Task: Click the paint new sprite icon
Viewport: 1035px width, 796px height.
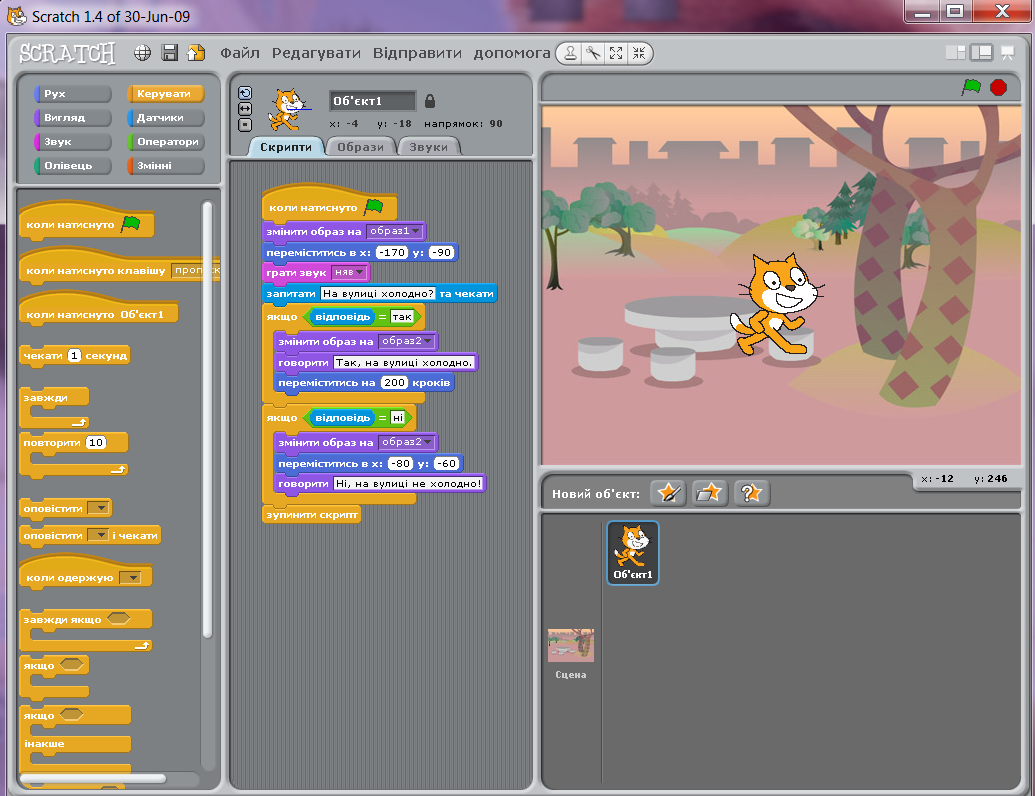Action: click(x=668, y=493)
